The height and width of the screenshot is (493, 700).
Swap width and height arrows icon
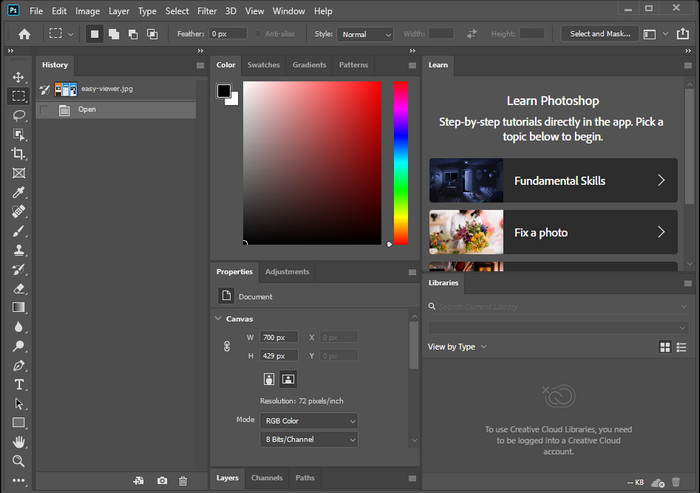tap(471, 33)
